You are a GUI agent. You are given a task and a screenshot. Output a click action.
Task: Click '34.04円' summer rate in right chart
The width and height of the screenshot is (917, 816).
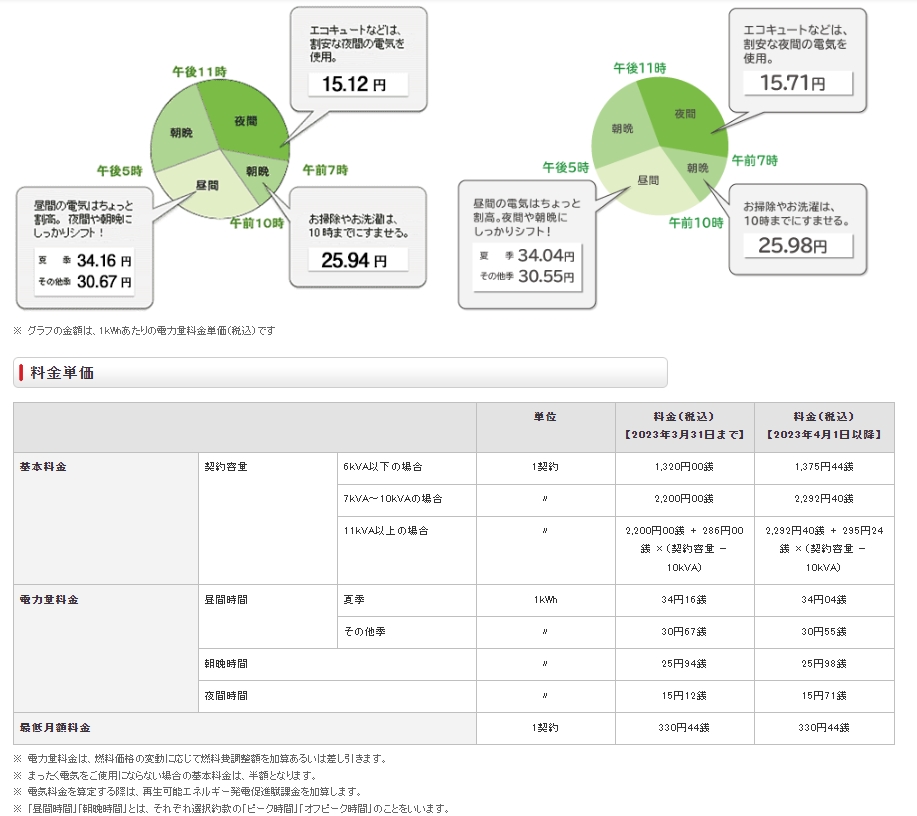[546, 256]
